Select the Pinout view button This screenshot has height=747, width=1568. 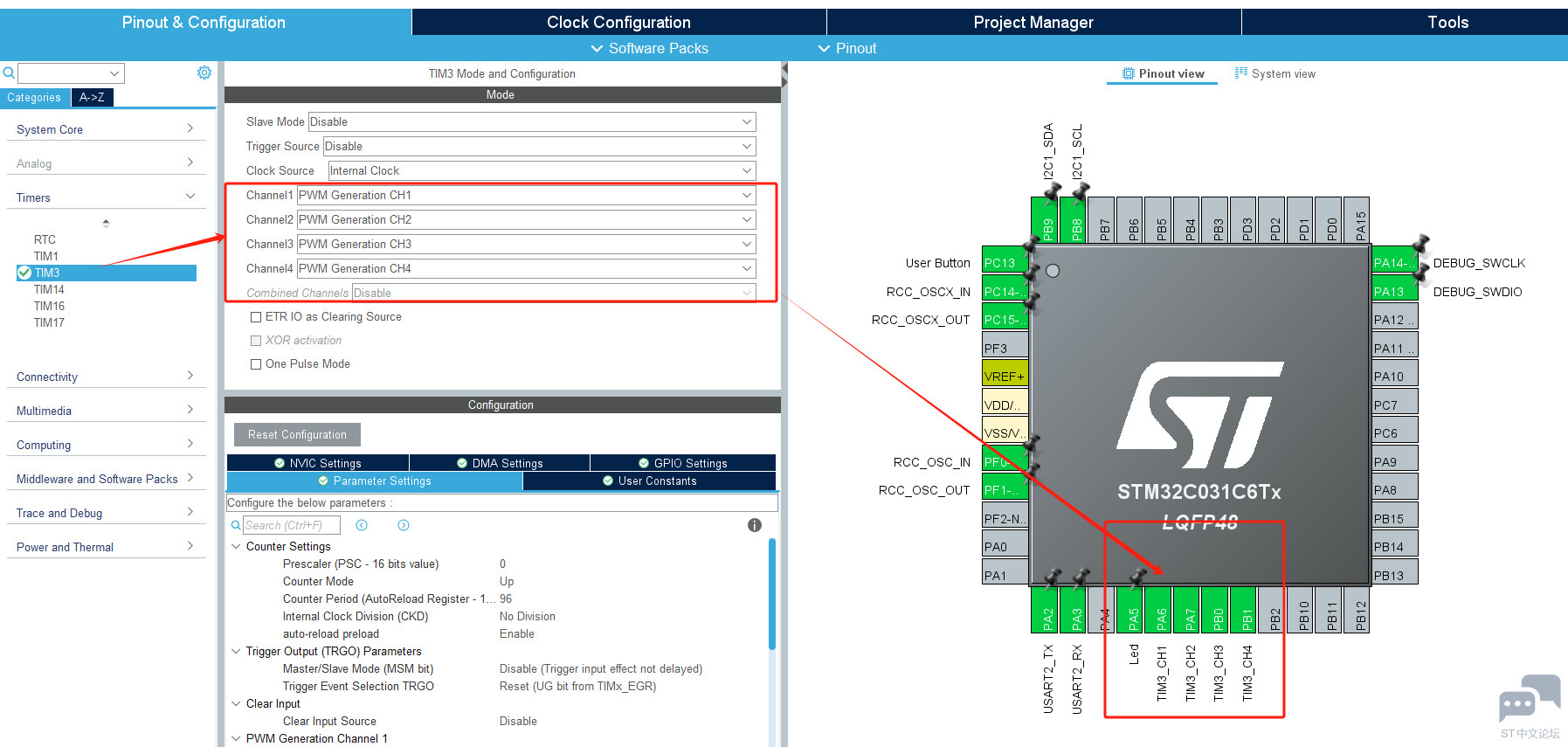(x=1163, y=74)
